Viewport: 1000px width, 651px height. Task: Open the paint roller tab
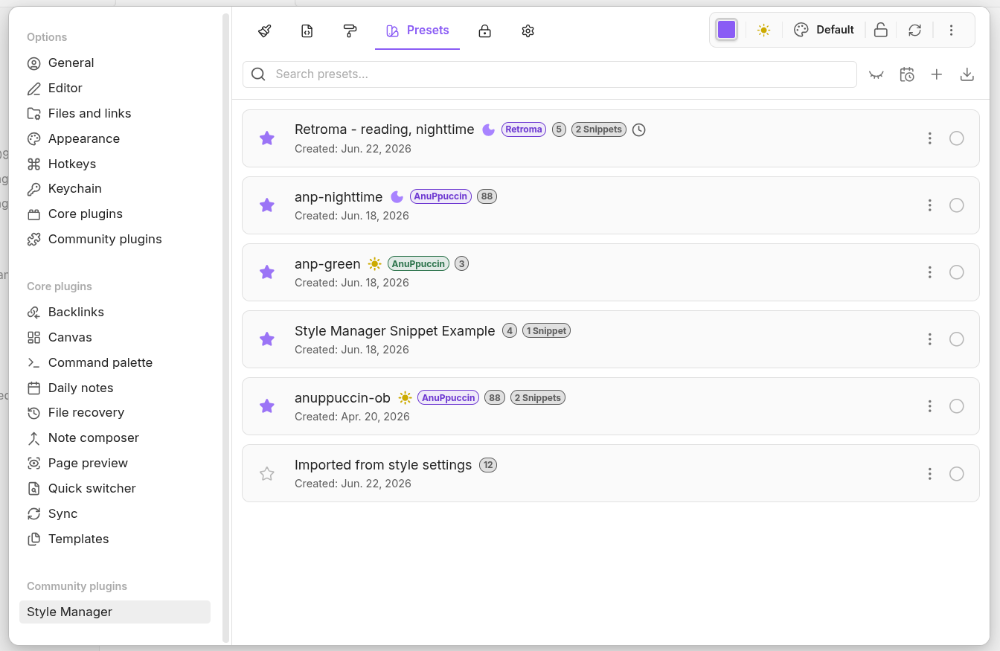(x=349, y=31)
